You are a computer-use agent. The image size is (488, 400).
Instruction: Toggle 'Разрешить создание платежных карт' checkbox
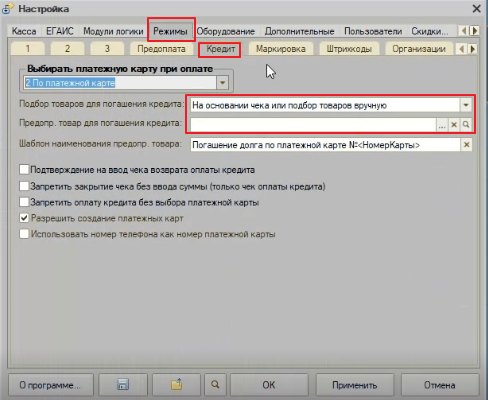tap(24, 218)
